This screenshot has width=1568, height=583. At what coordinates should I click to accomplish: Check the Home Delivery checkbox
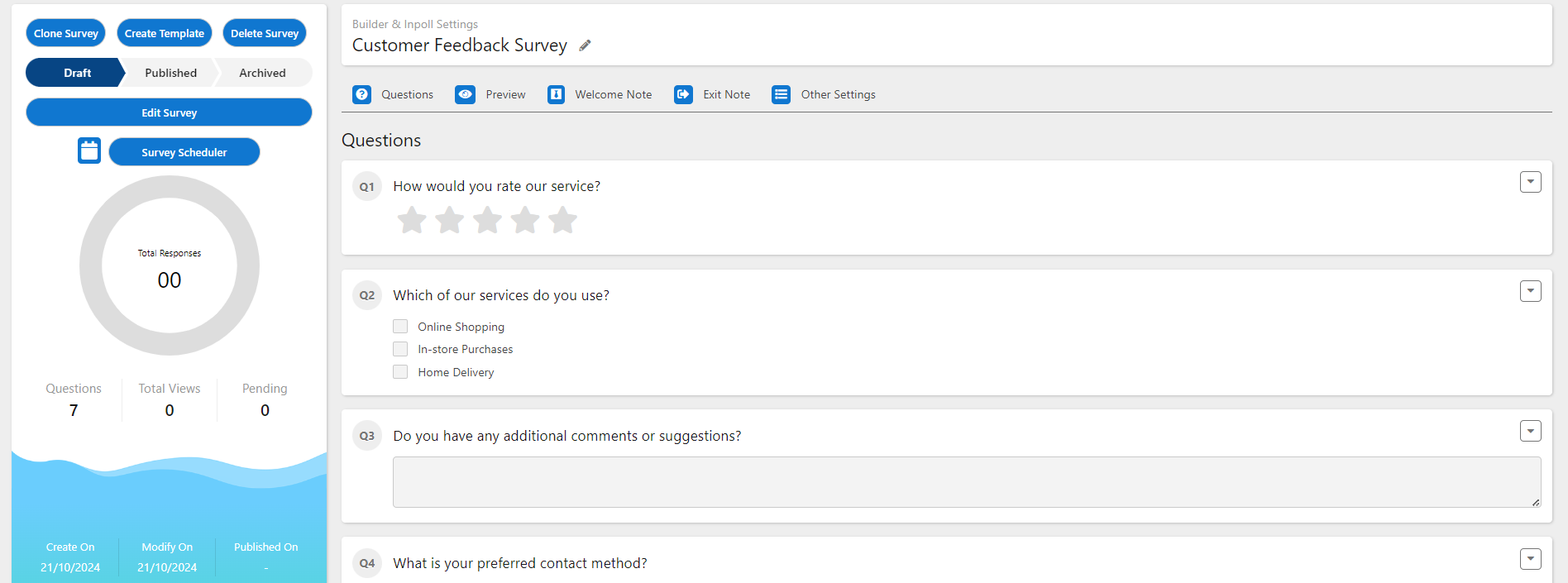(400, 372)
